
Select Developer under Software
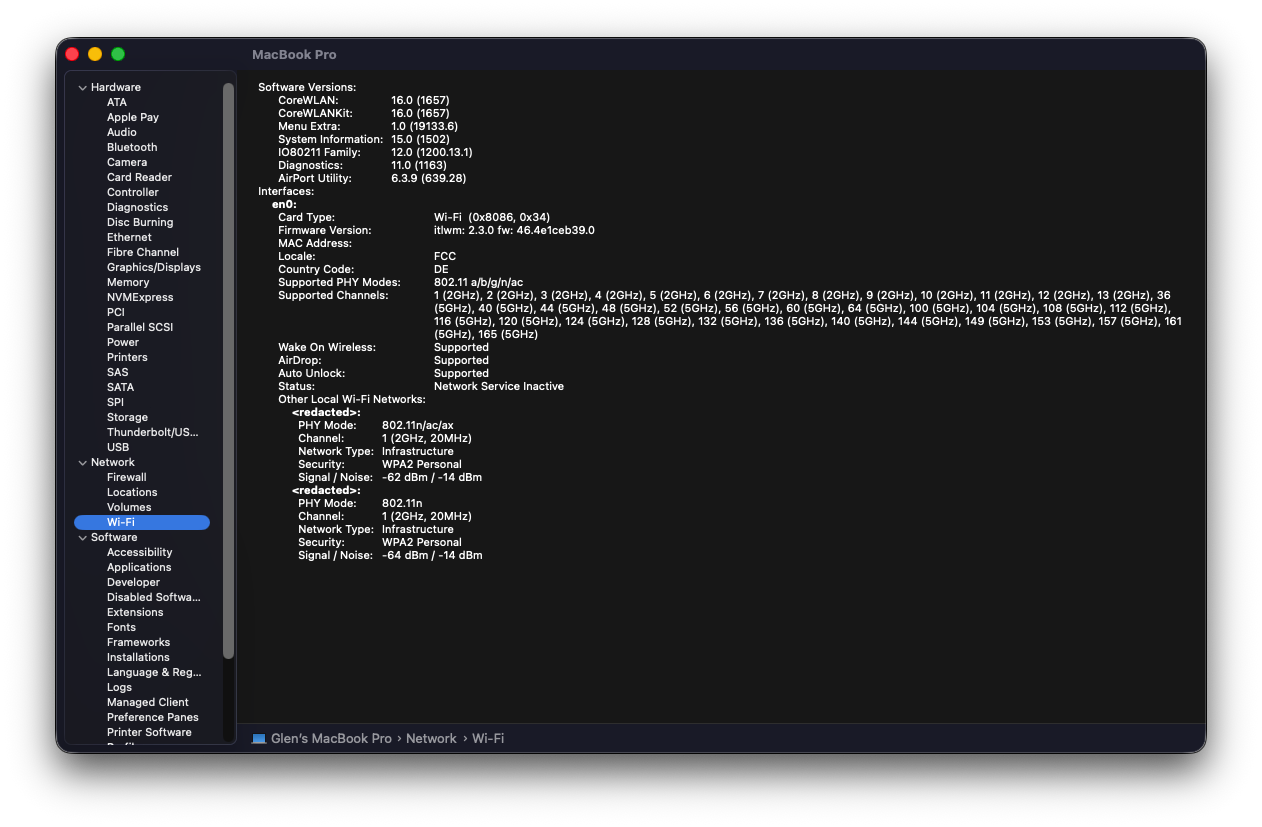tap(133, 582)
